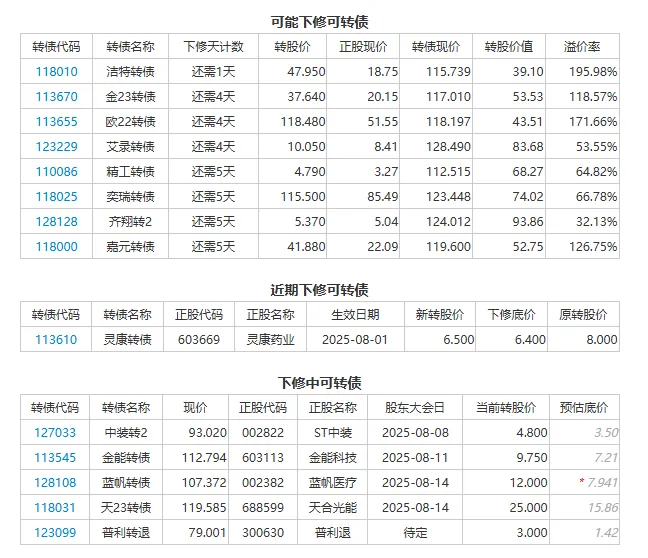Viewport: 648px width, 558px height.
Task: Open bond code link 113670
Action: tap(57, 97)
